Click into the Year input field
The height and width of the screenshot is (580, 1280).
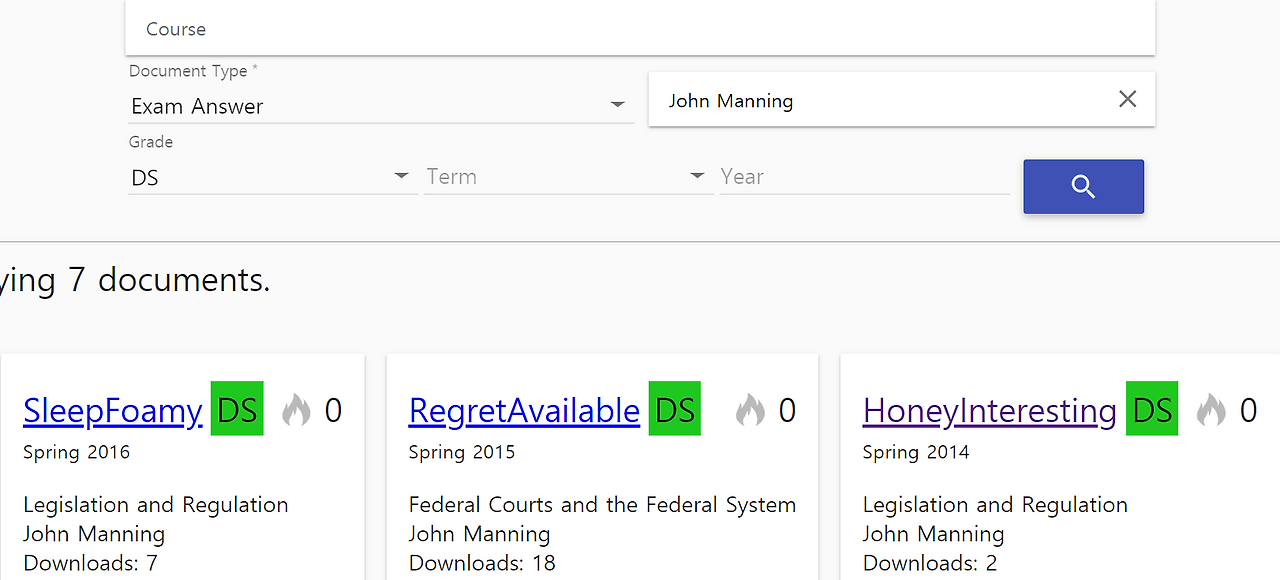[863, 177]
